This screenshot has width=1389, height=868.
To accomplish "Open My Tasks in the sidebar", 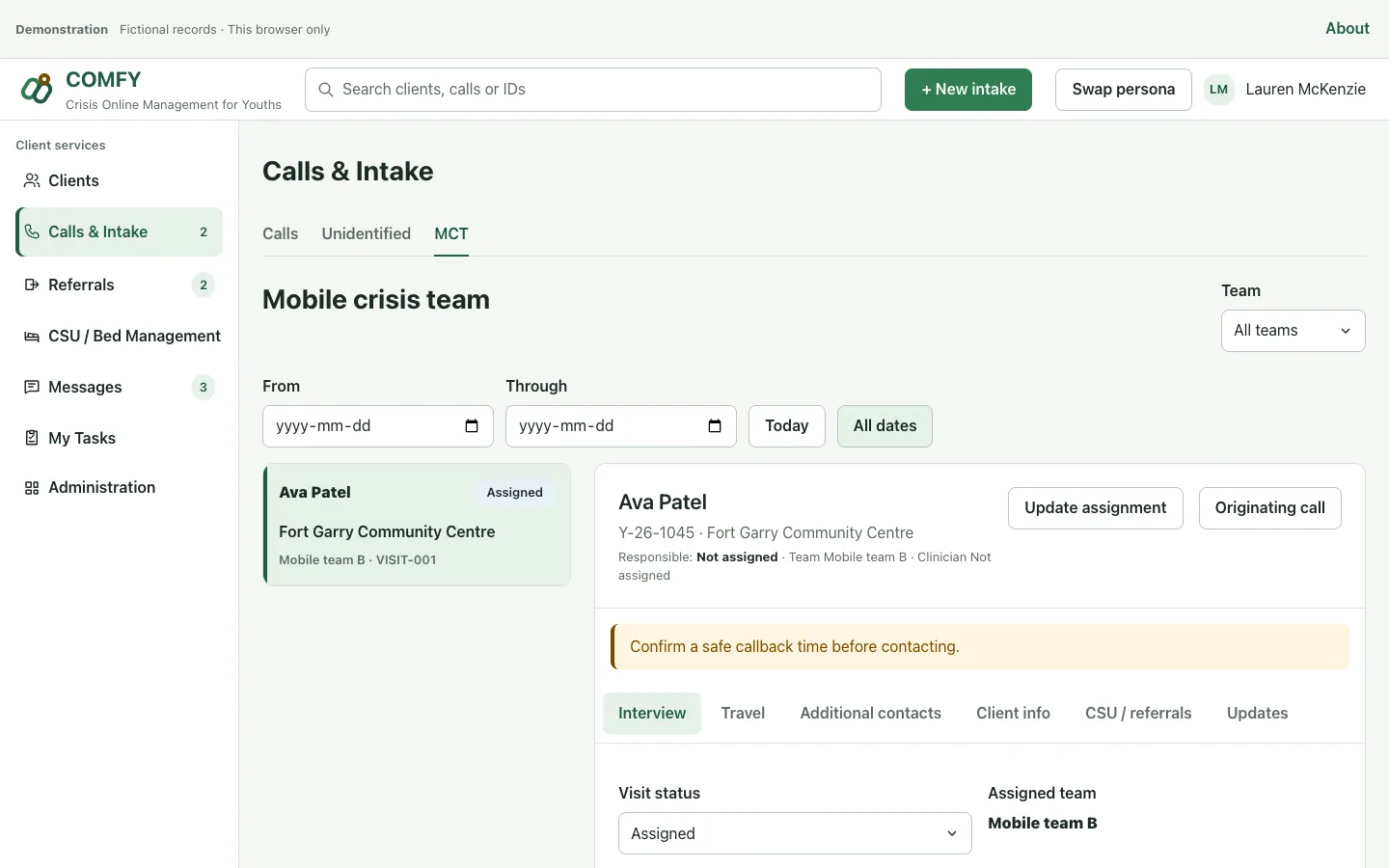I will (119, 438).
